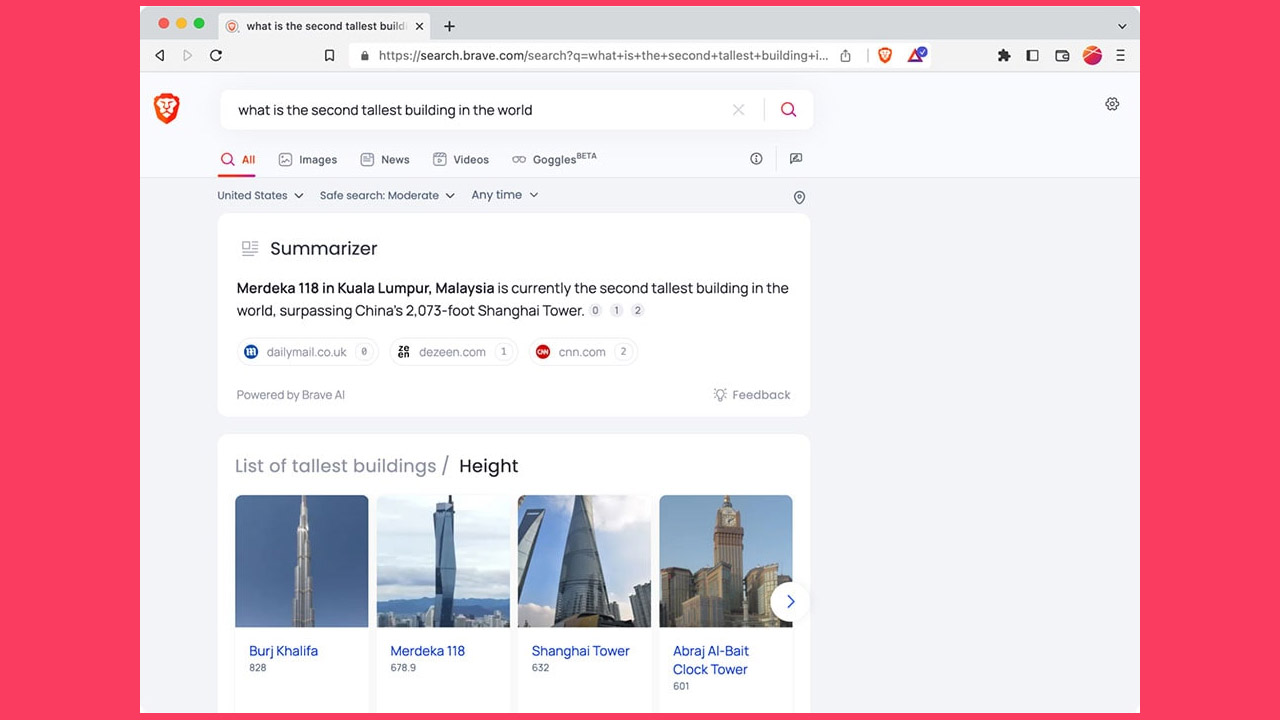1280x720 pixels.
Task: Open search settings gear icon
Action: pos(1112,104)
